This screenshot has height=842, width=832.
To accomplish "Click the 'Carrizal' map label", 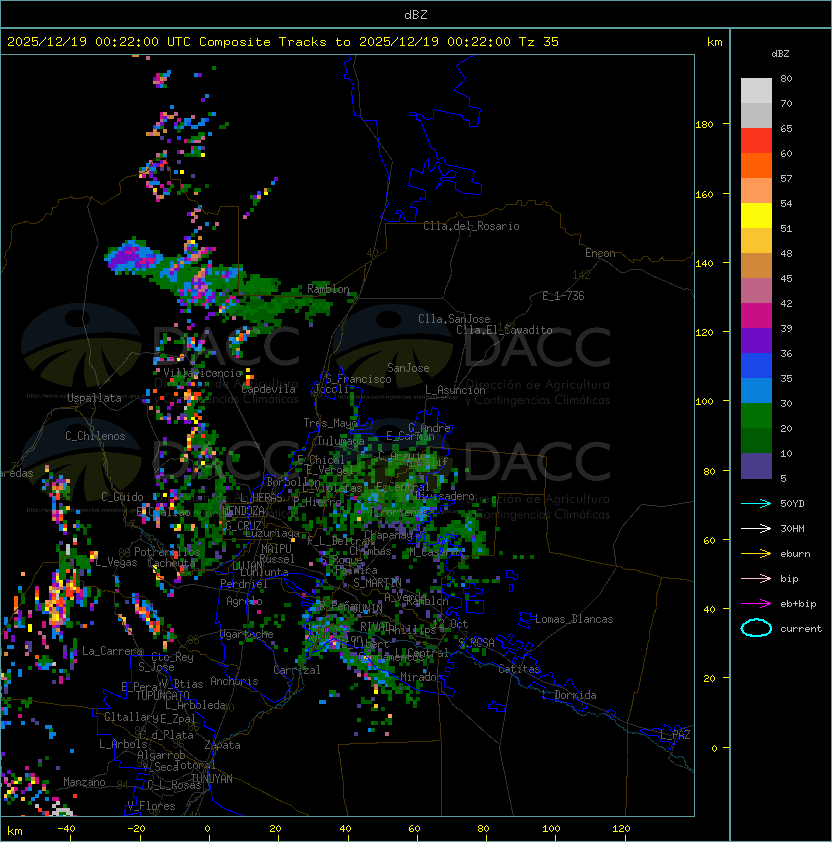I will point(297,670).
